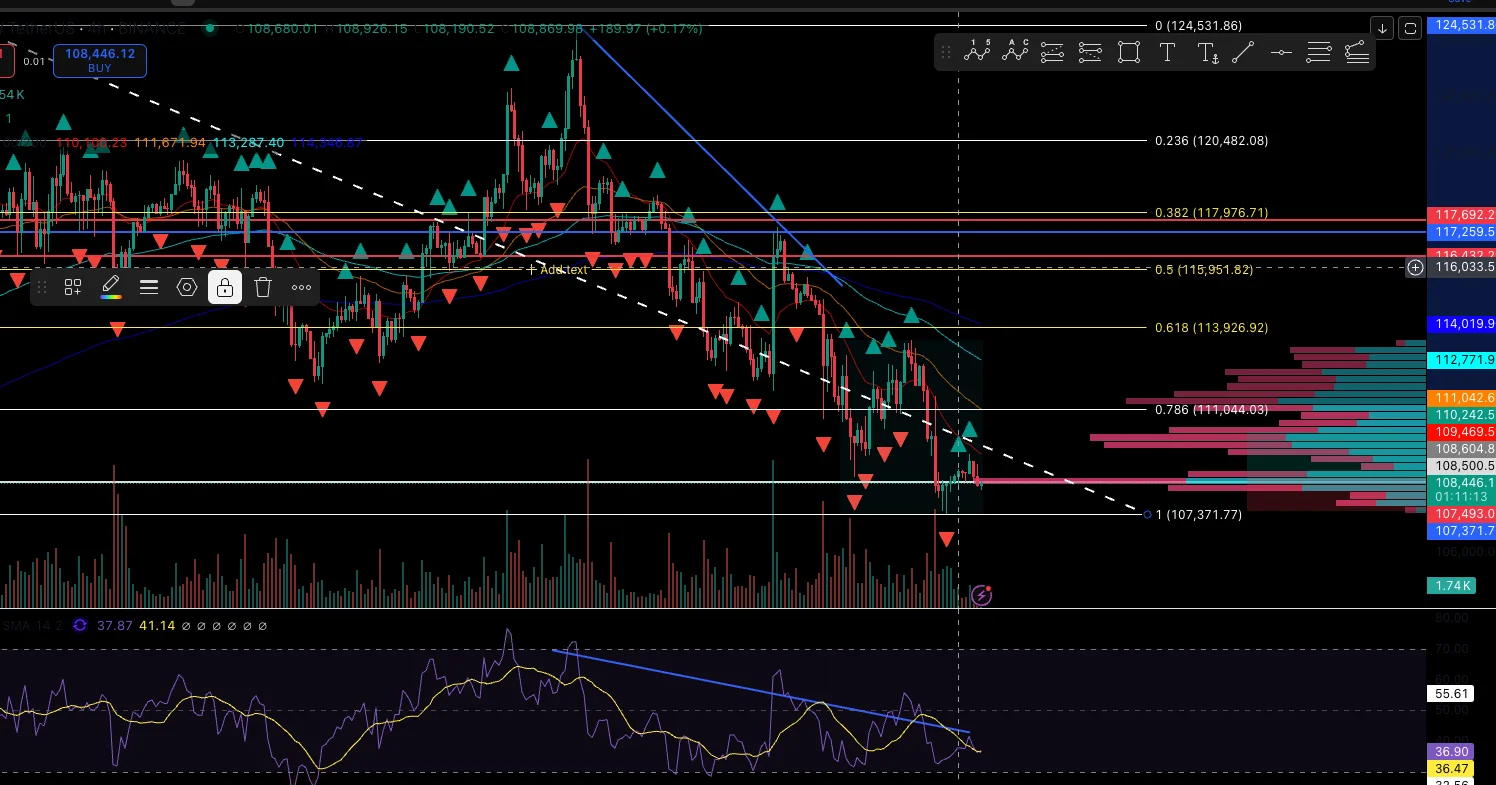
Task: Click the down-arrow button at top right
Action: pos(1381,28)
